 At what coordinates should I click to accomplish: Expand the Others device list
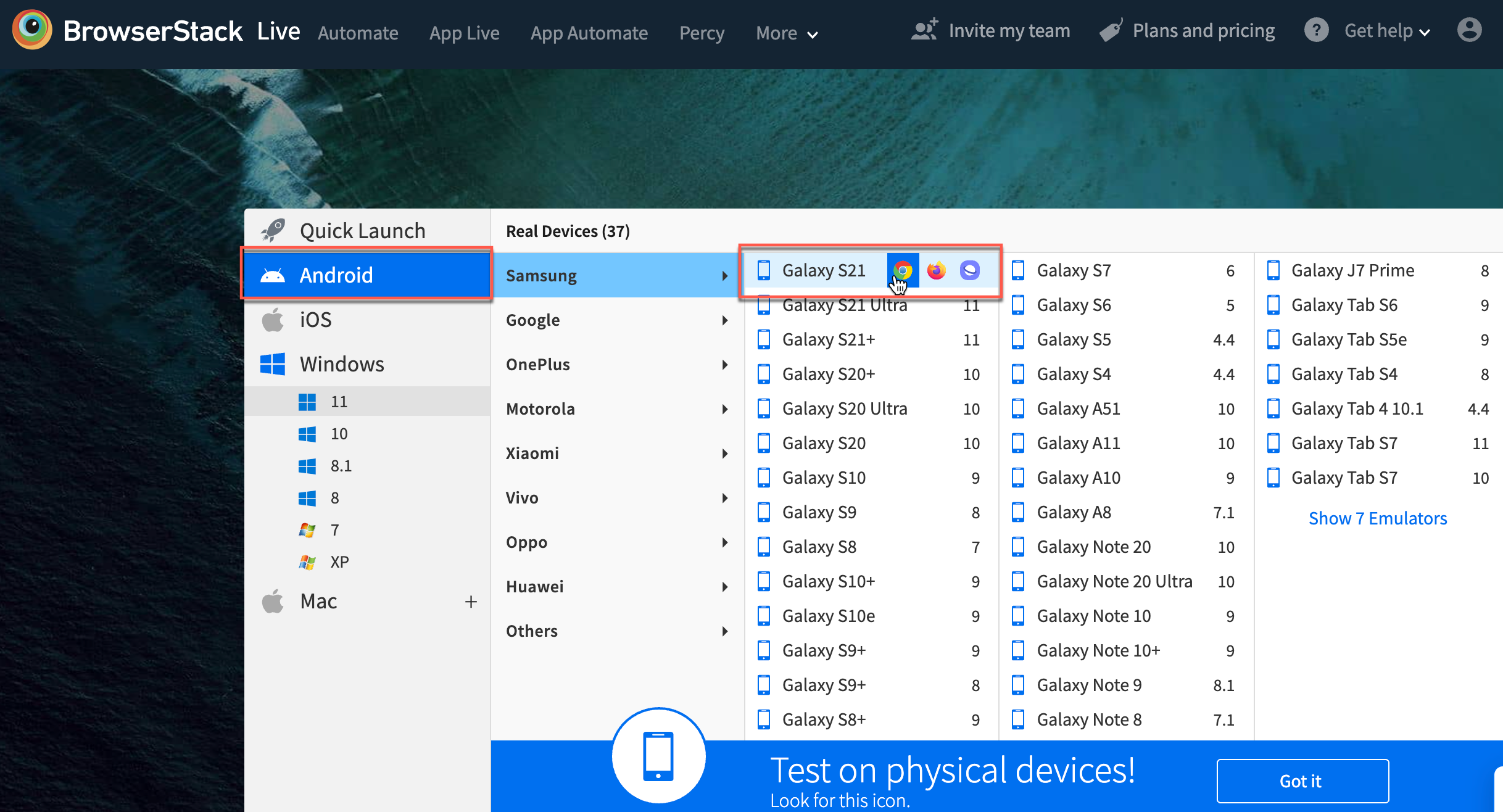(617, 631)
